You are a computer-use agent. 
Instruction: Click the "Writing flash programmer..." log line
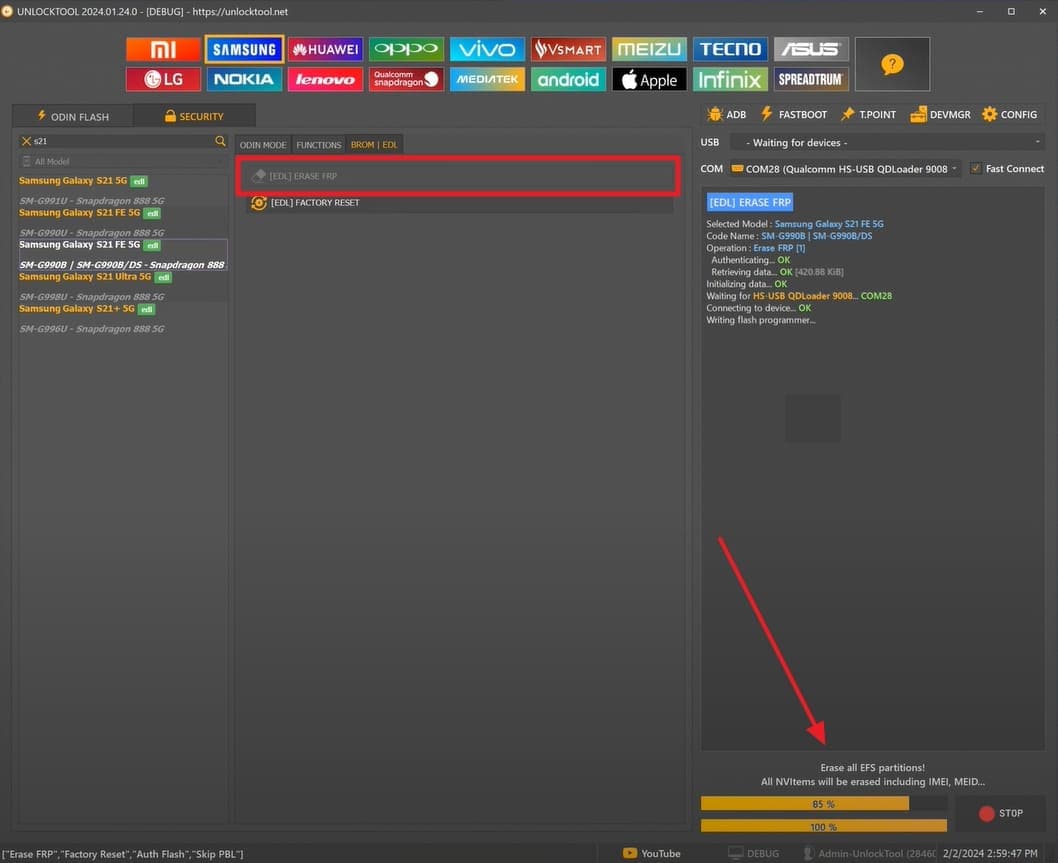(x=760, y=320)
